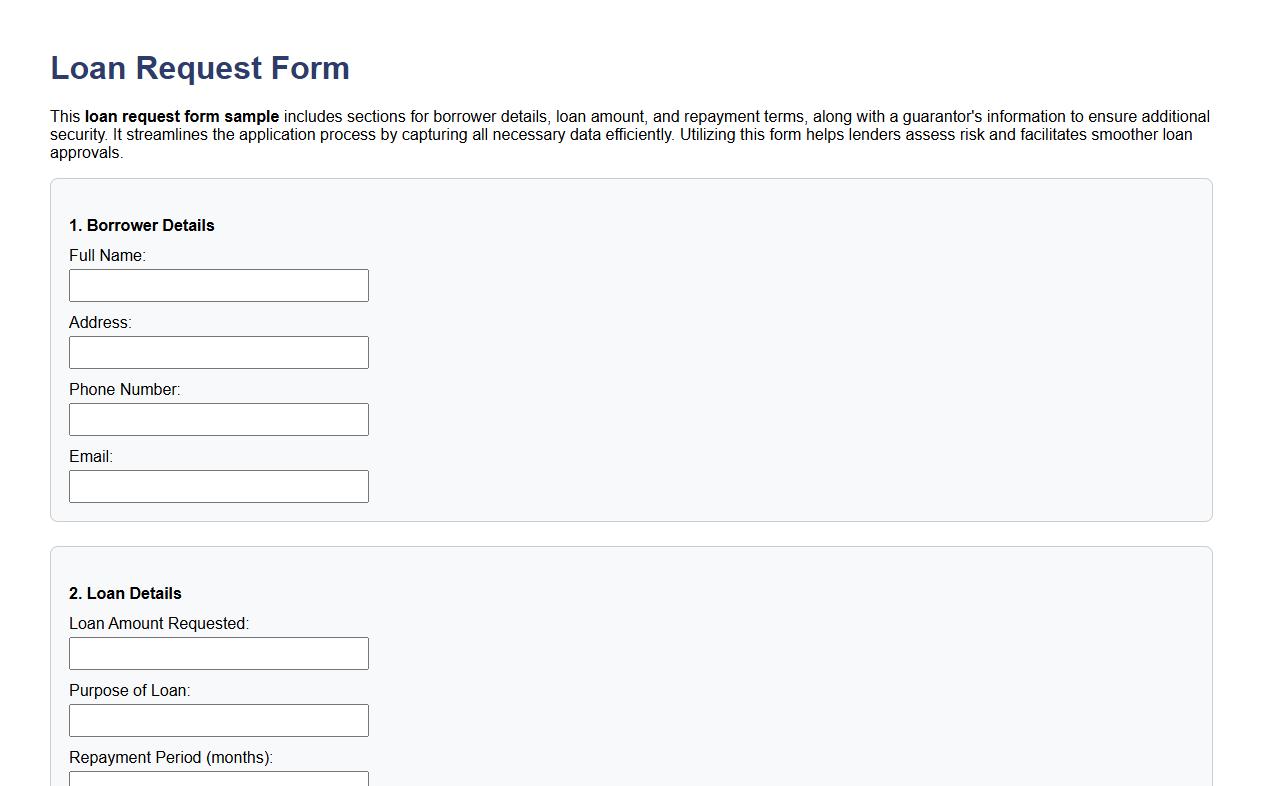Select the Borrower Details section heading
The width and height of the screenshot is (1263, 786).
141,225
